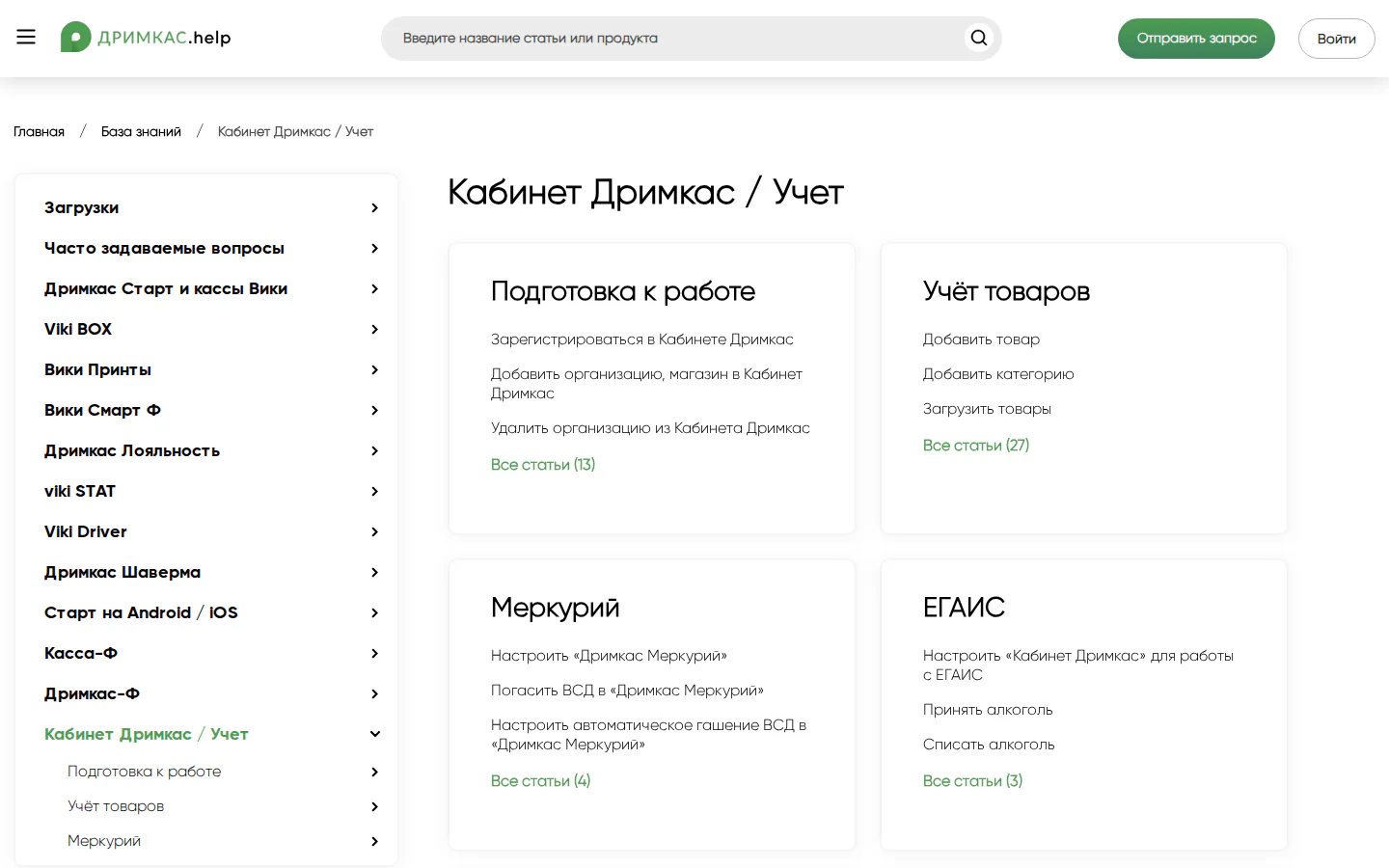Open Старт на Android / iOS item
The width and height of the screenshot is (1389, 868).
click(x=141, y=612)
